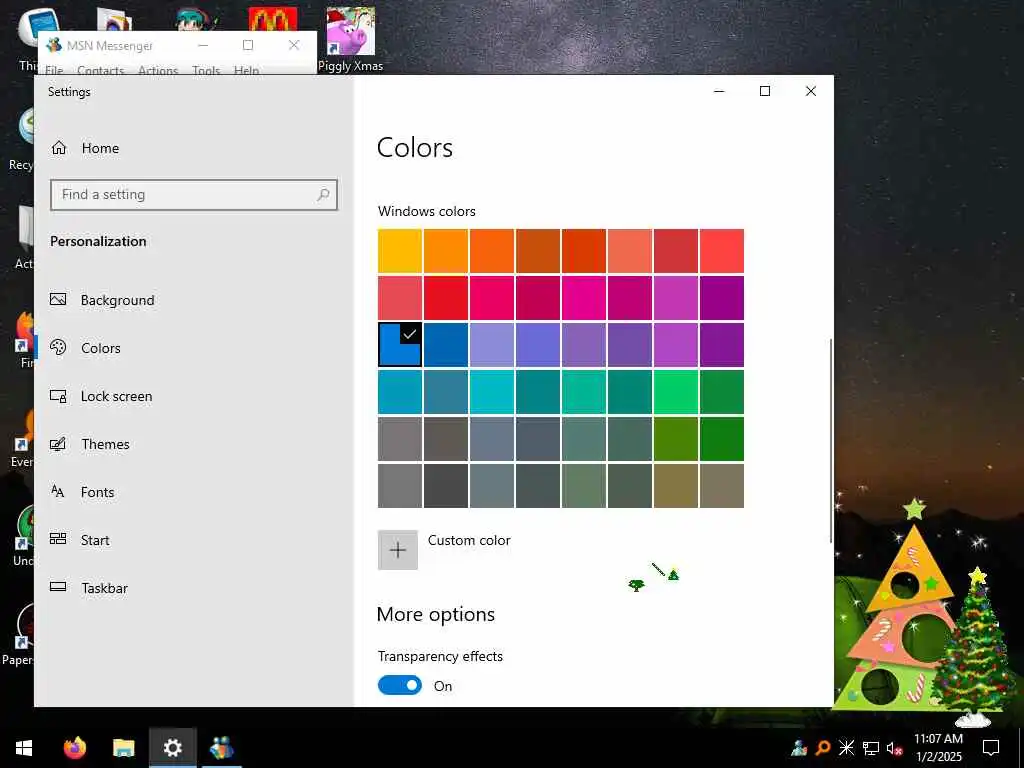
Task: Open the Help menu in MSN Messenger
Action: (246, 70)
